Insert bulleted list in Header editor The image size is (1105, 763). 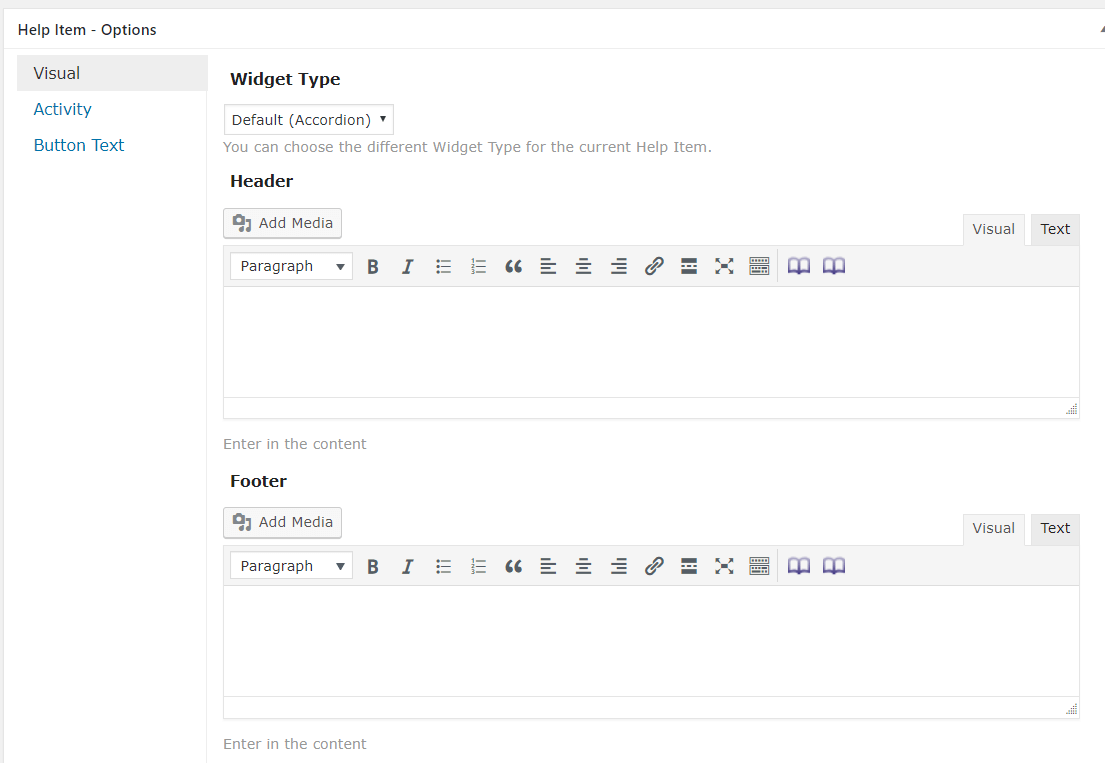pos(443,267)
